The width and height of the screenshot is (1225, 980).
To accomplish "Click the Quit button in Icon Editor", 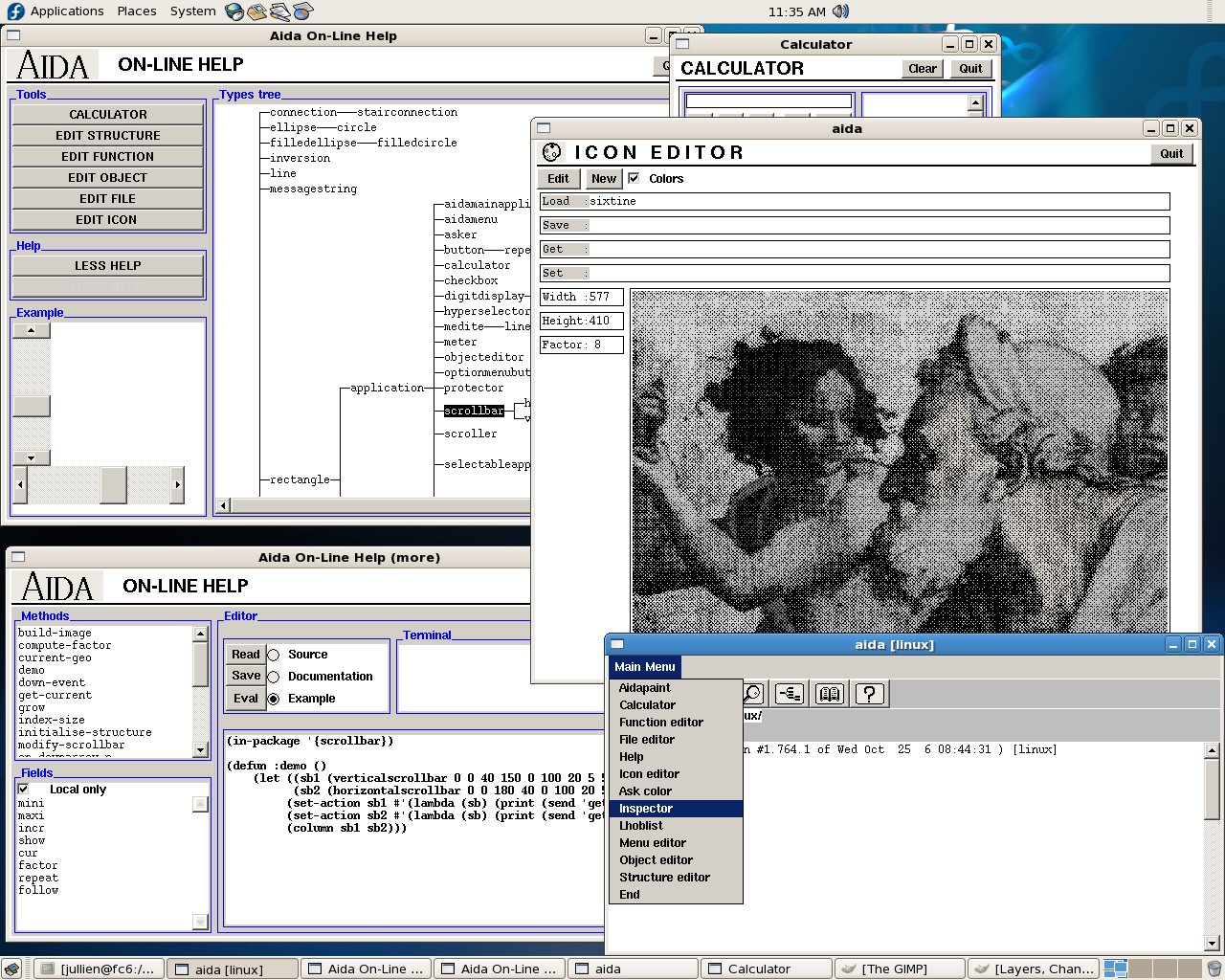I will tap(1171, 153).
